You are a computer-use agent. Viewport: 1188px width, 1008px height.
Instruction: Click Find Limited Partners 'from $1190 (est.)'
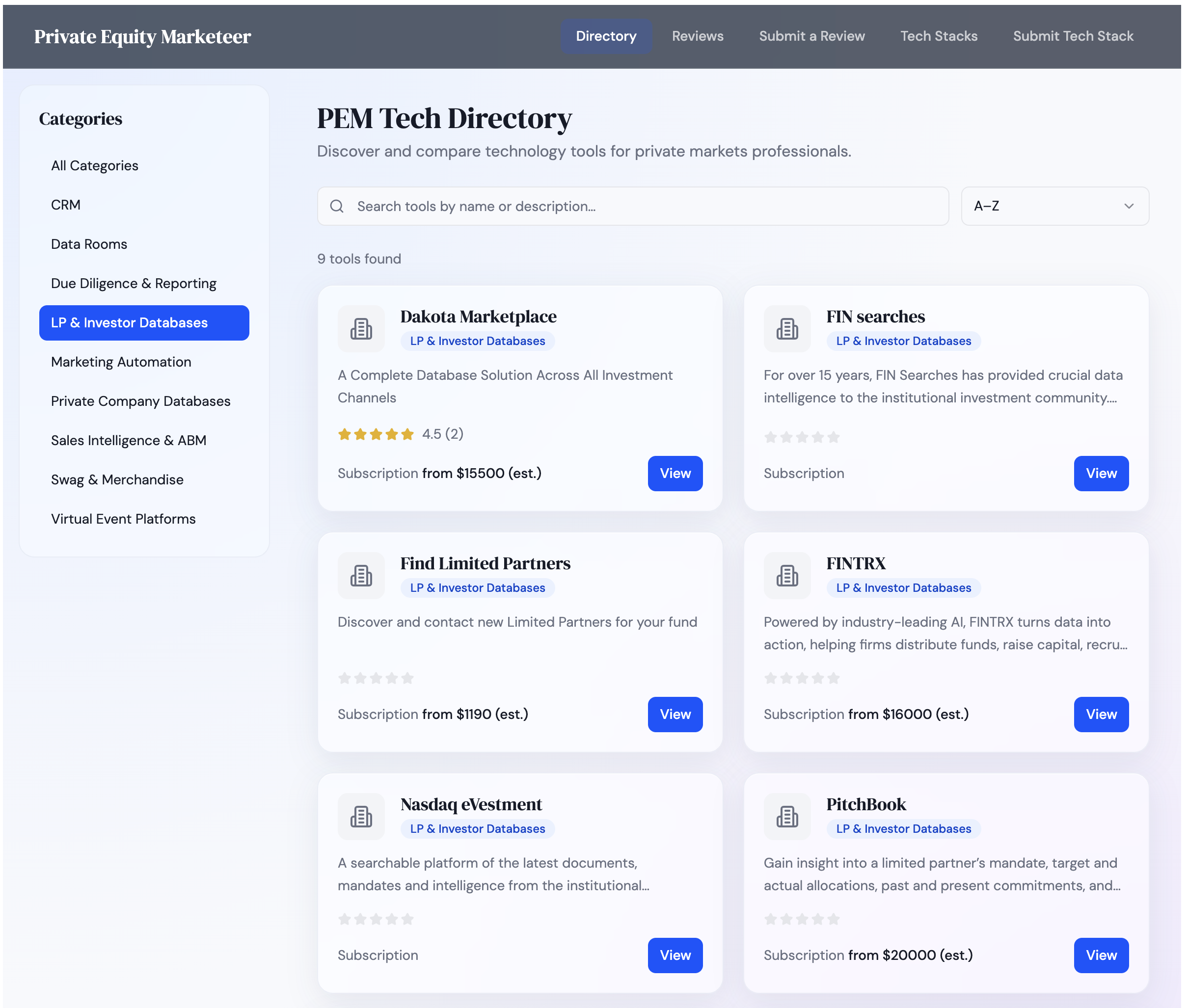point(475,715)
